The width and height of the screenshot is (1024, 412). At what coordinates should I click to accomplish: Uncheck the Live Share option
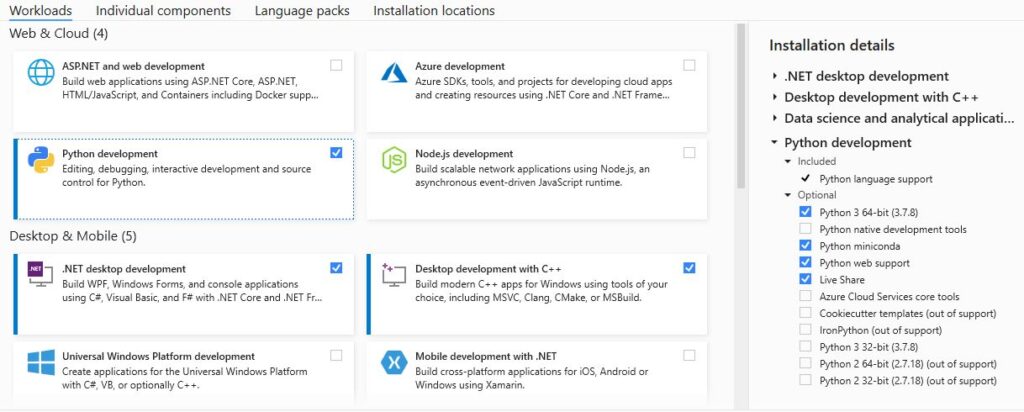click(805, 279)
